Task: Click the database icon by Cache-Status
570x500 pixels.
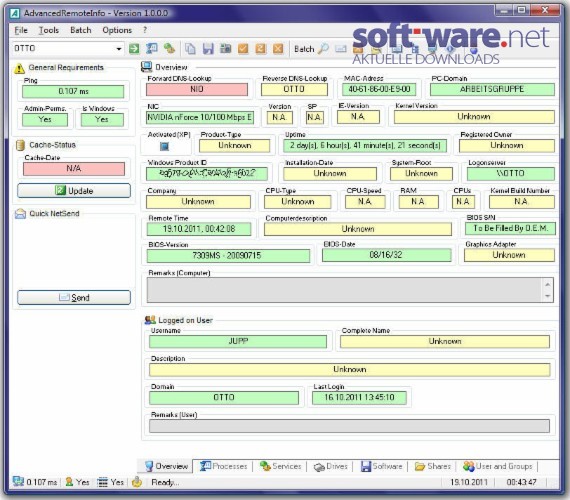Action: pos(20,145)
